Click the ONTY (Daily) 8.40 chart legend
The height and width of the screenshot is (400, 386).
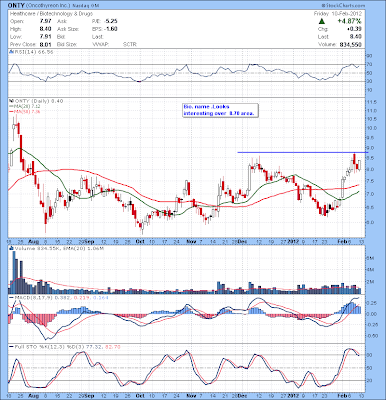tap(35, 101)
